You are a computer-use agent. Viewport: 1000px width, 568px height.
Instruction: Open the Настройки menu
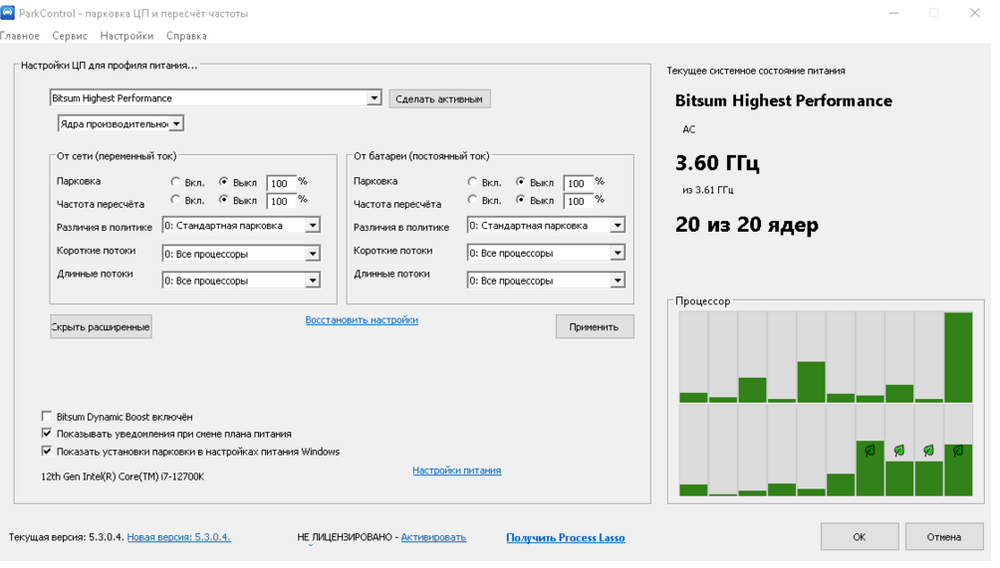pos(126,36)
